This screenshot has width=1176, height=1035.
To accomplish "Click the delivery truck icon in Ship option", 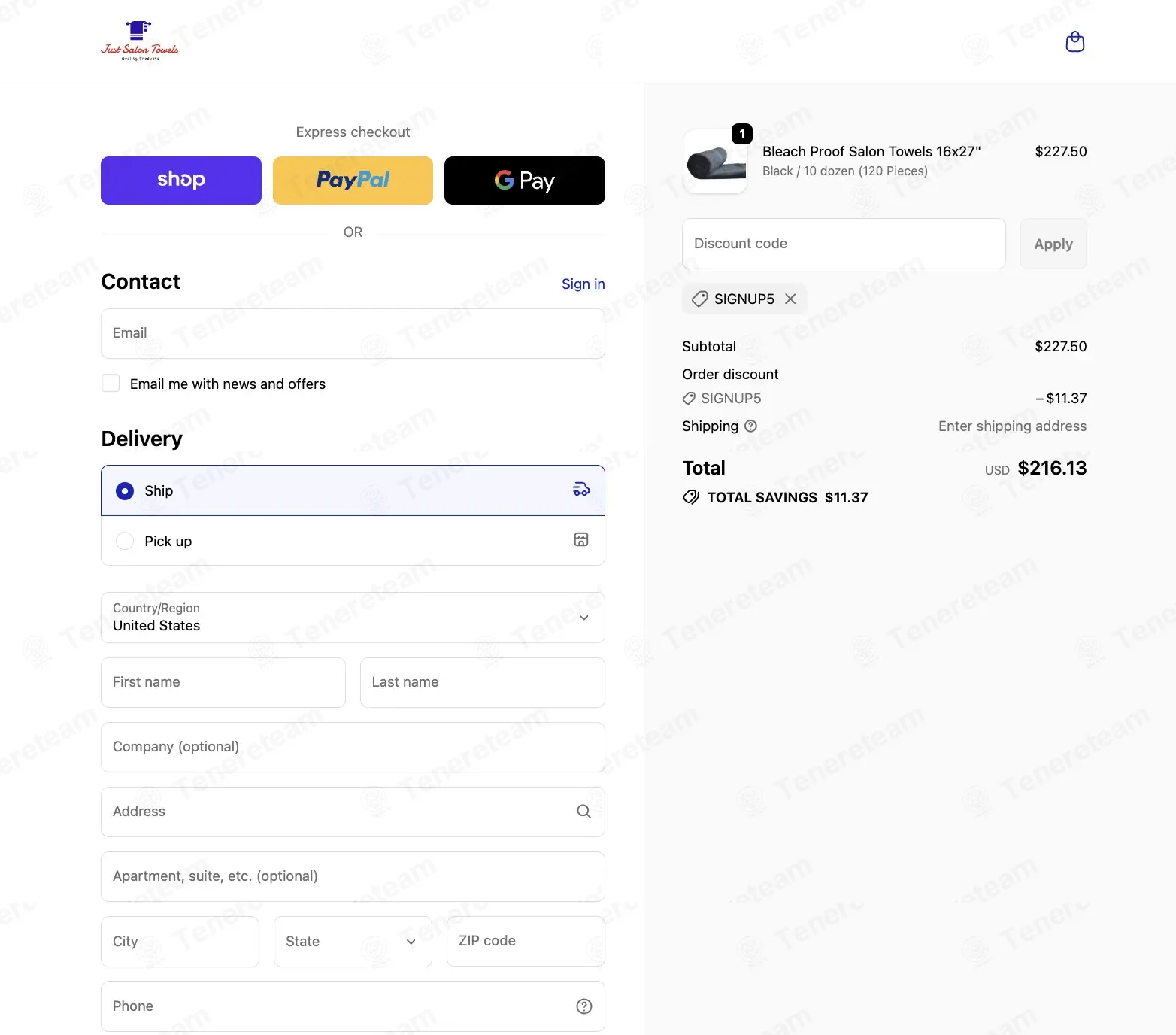I will click(581, 490).
